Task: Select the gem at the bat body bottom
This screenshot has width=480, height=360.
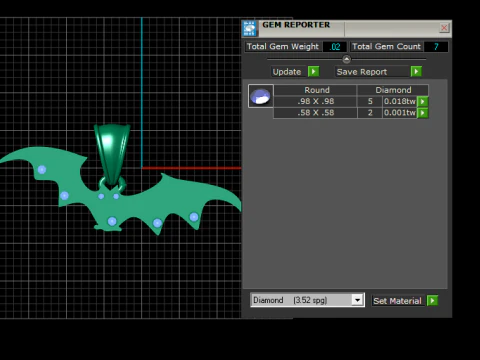Action: [112, 221]
